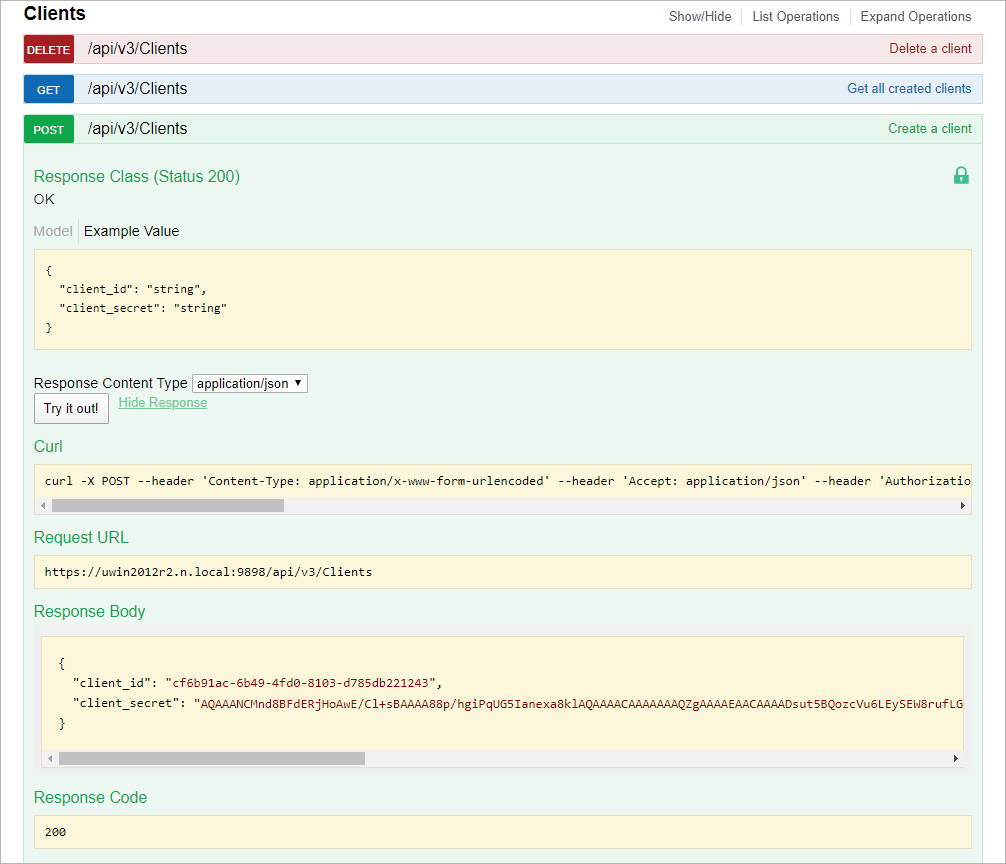Click the curl command text

tap(507, 481)
